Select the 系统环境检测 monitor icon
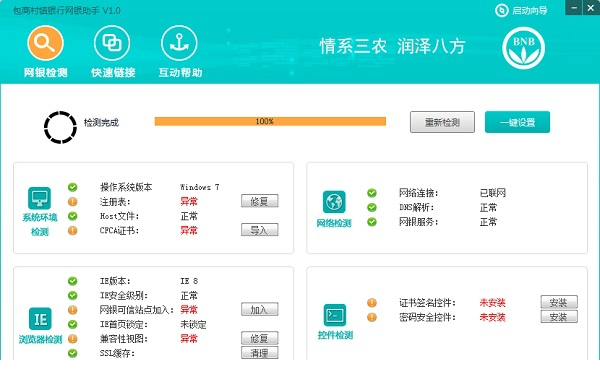 click(x=39, y=198)
